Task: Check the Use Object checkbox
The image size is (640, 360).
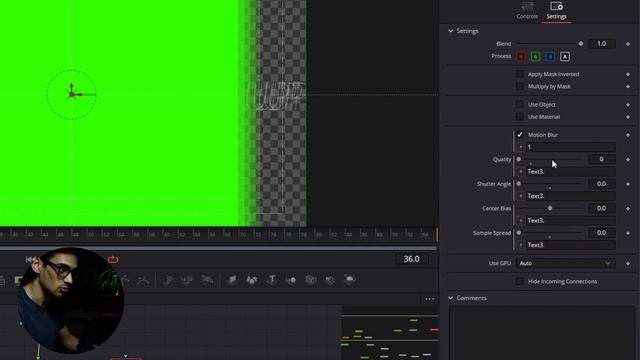Action: (x=520, y=104)
